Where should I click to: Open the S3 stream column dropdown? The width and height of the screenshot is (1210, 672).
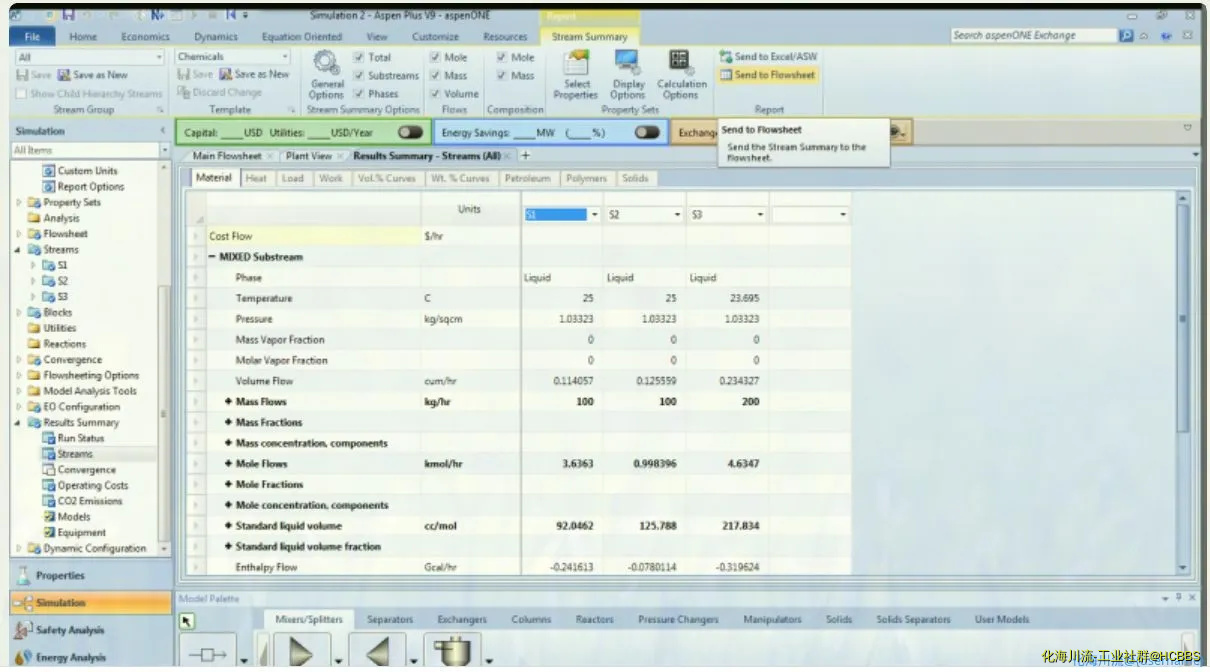(x=761, y=215)
